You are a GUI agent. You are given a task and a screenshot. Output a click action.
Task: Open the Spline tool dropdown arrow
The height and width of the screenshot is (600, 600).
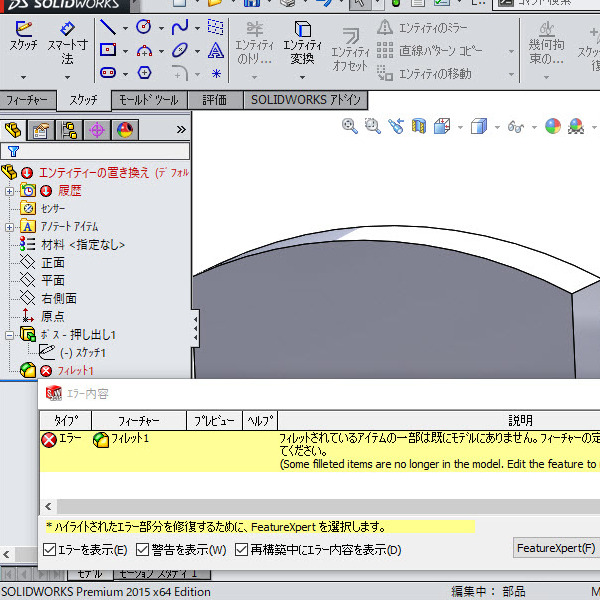[197, 28]
